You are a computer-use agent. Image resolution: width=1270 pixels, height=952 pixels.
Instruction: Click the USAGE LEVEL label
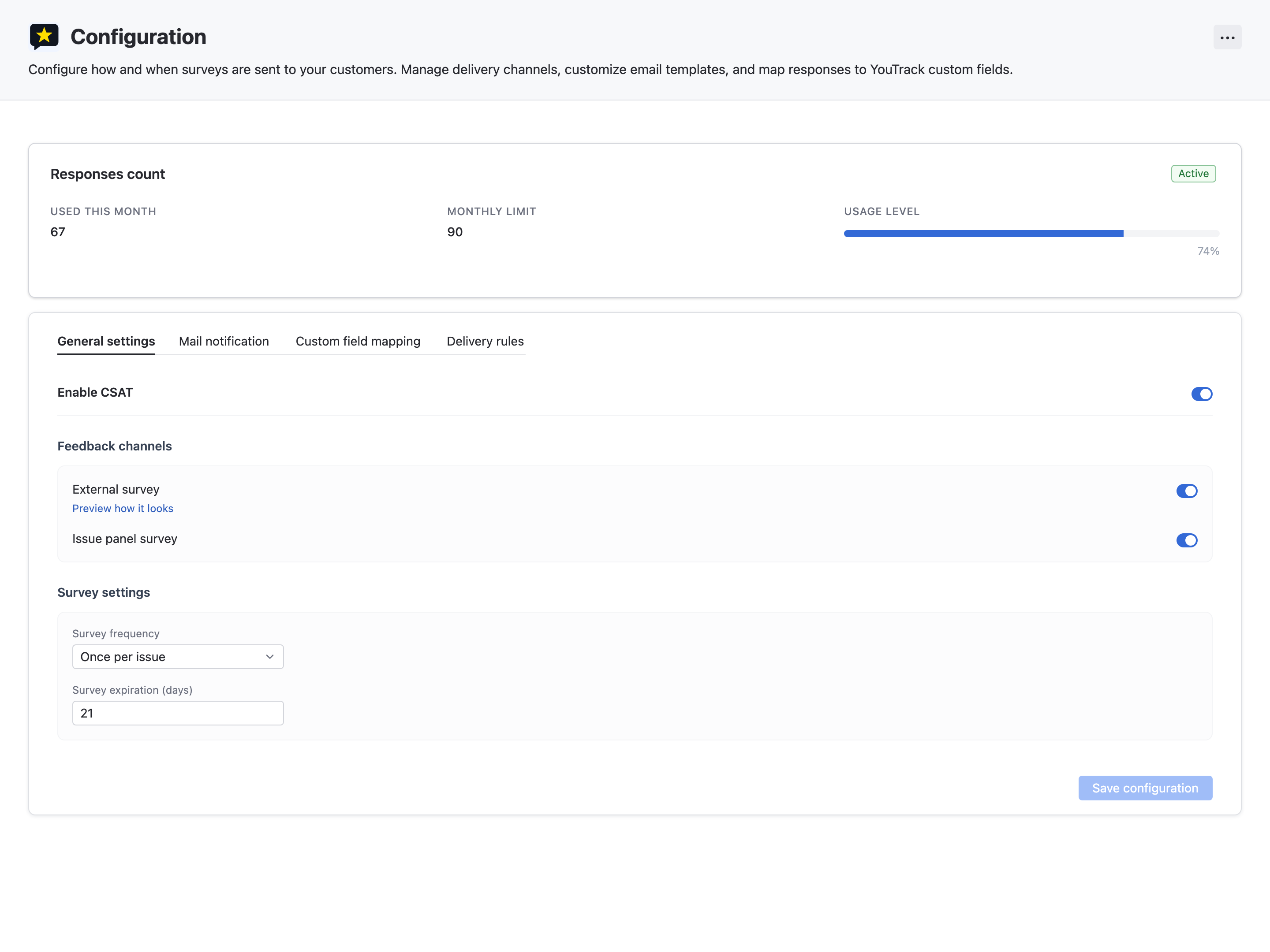click(x=882, y=211)
